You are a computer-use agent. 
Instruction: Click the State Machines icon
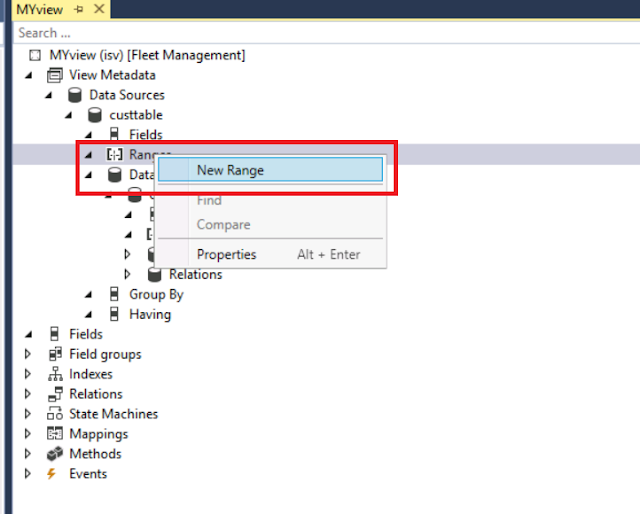[x=55, y=414]
